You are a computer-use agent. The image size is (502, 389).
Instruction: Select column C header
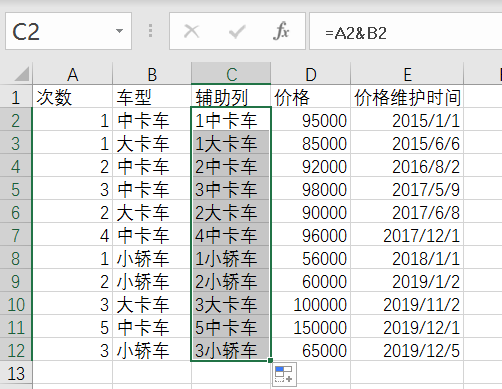click(231, 74)
